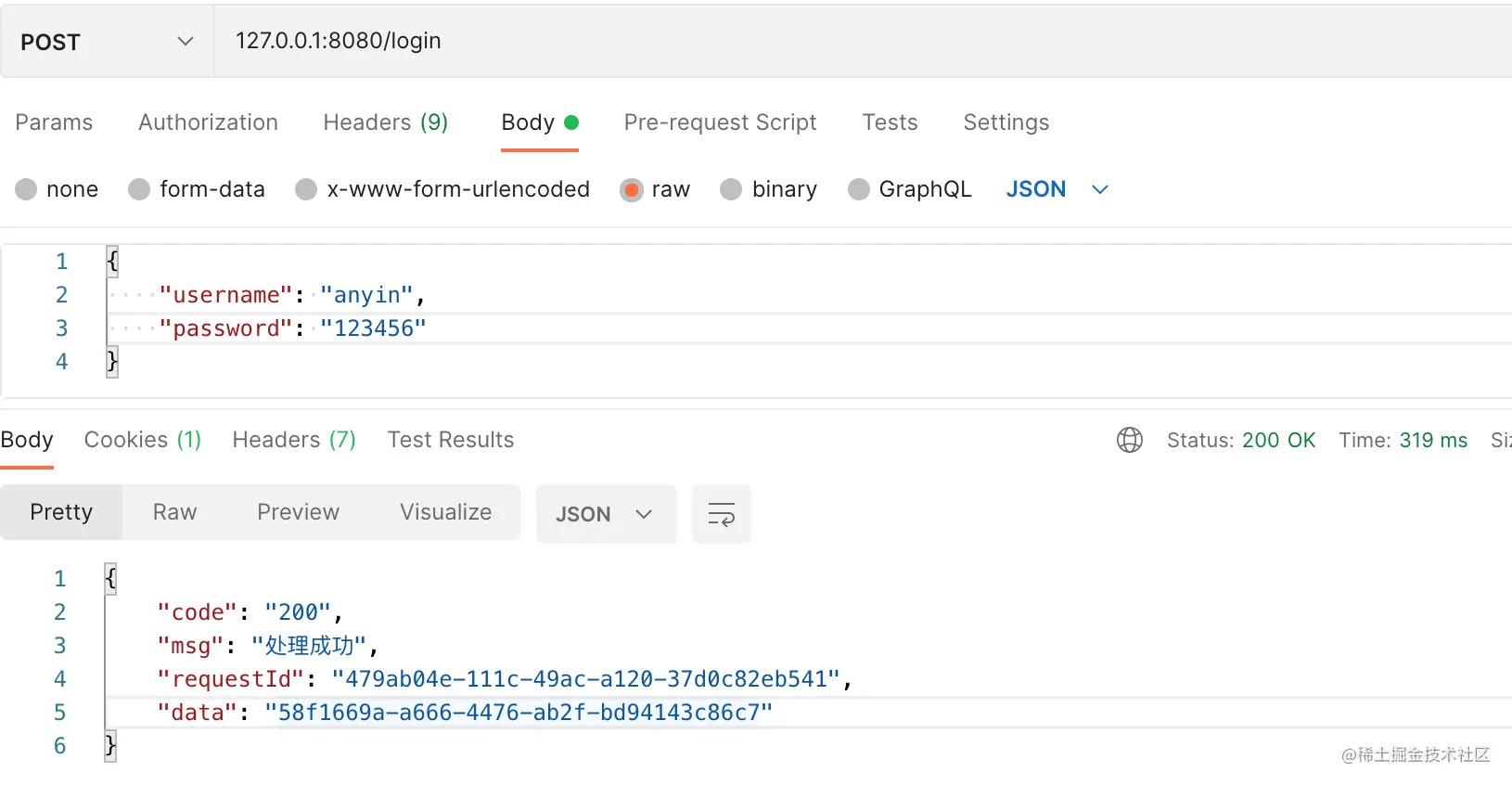This screenshot has width=1512, height=785.
Task: Select the binary body radio button
Action: (732, 189)
